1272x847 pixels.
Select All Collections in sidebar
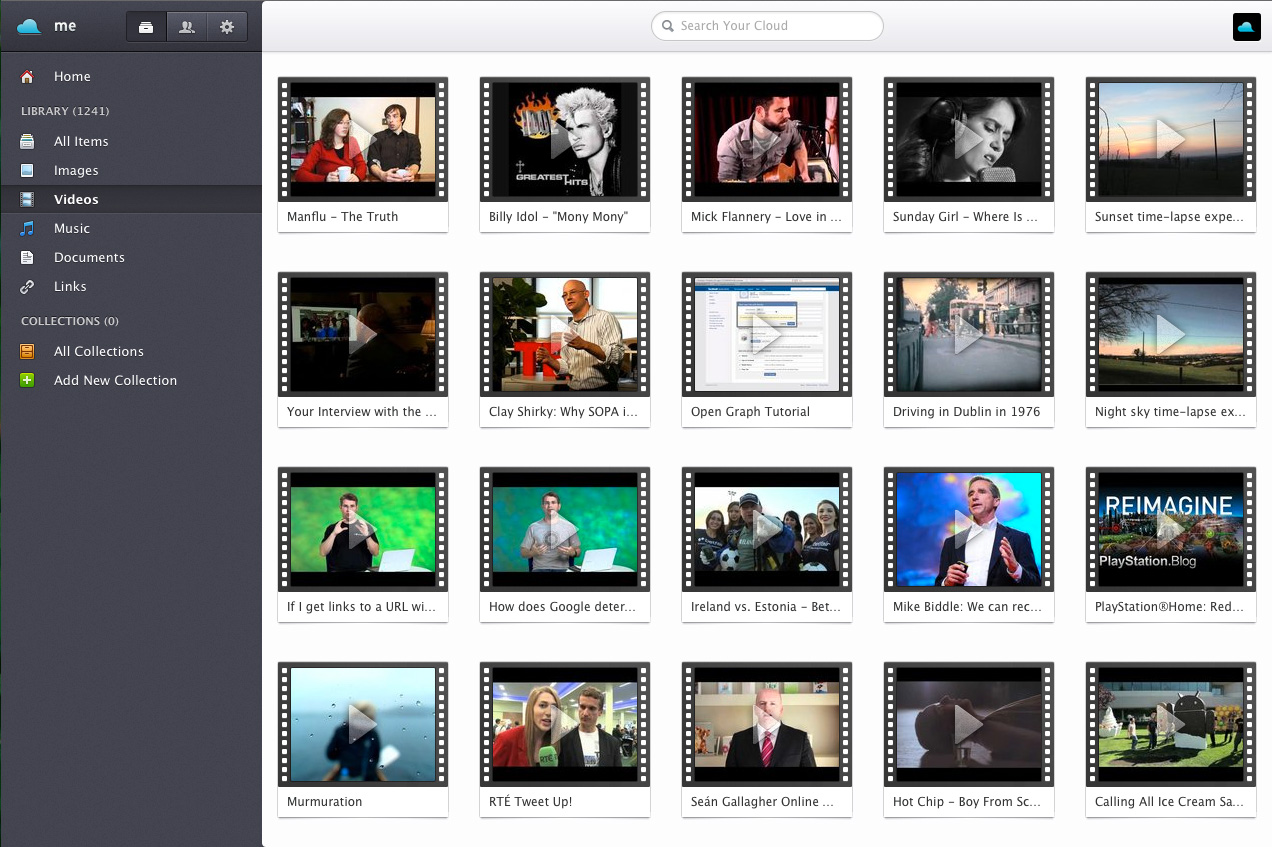click(98, 352)
